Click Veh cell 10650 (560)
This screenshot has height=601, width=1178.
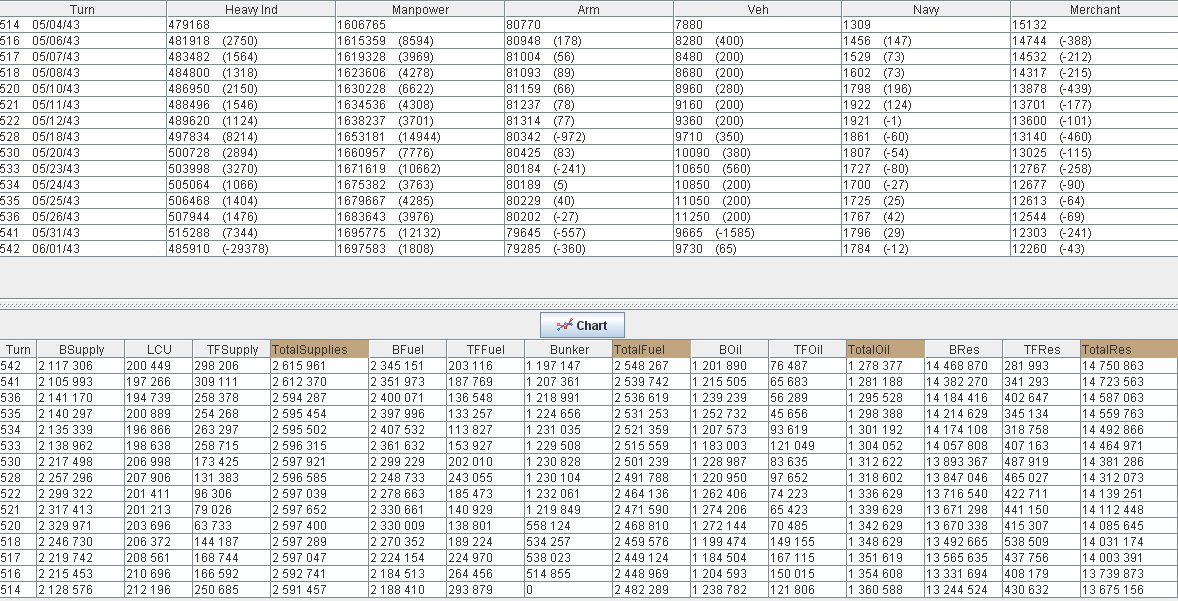tap(757, 169)
